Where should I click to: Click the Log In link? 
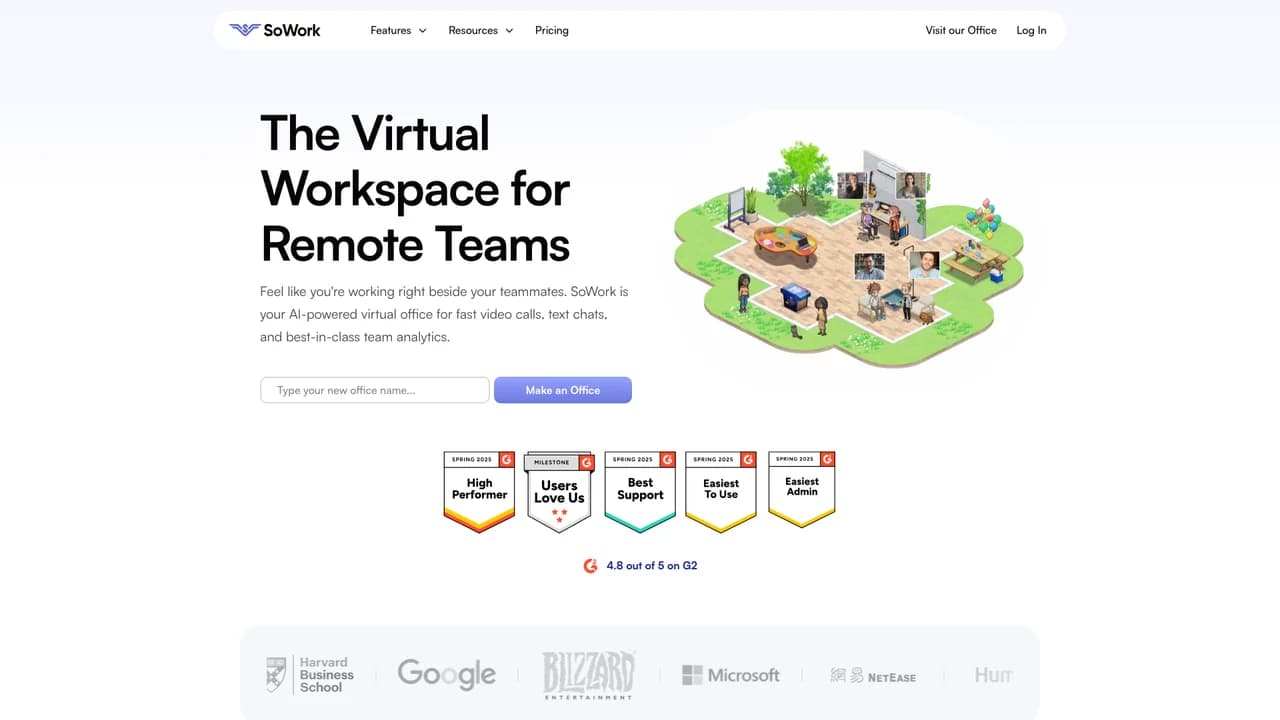point(1031,30)
